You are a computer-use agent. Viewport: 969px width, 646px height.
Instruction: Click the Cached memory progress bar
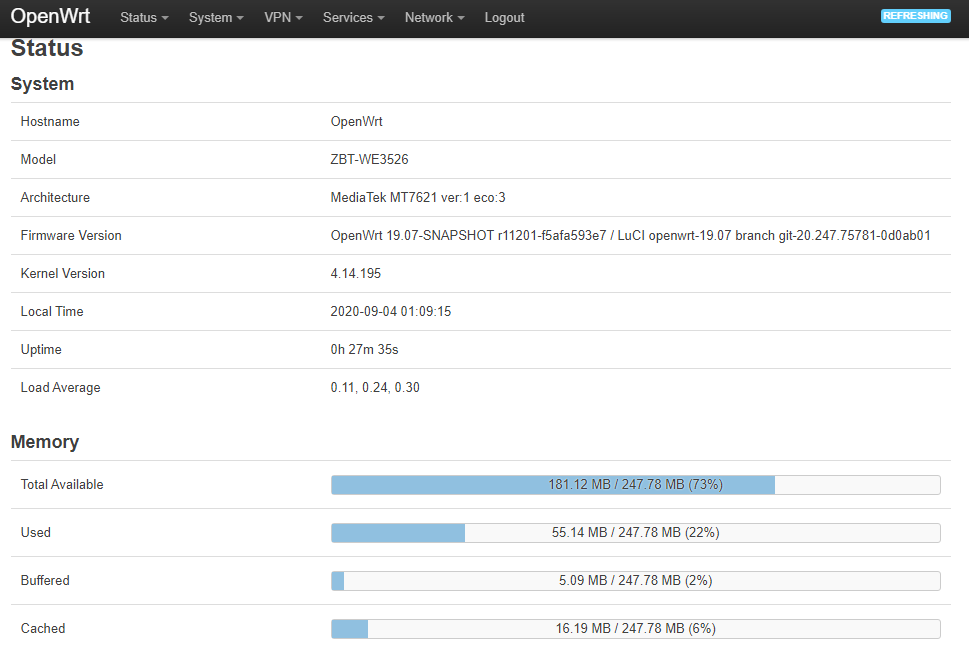tap(635, 629)
